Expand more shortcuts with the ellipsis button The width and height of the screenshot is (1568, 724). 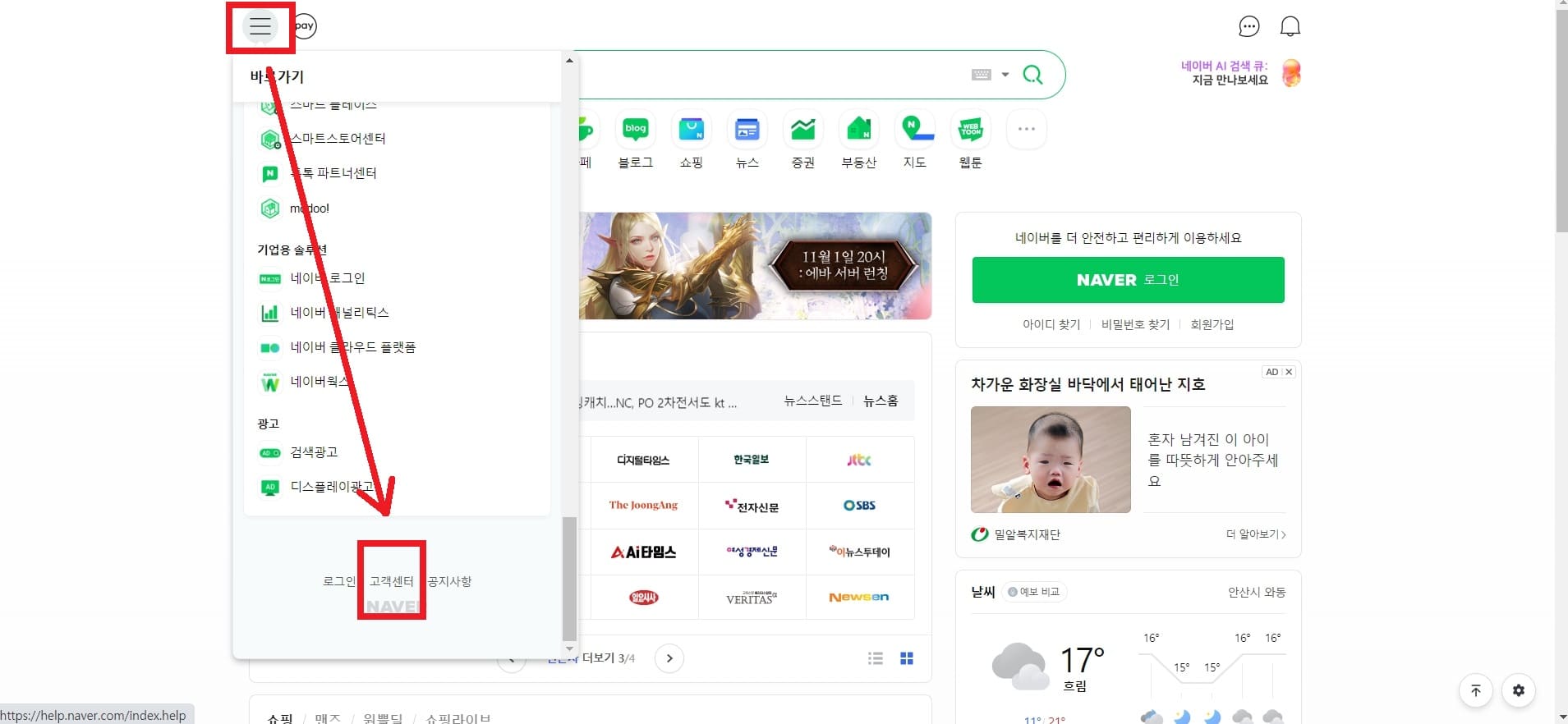click(1027, 129)
